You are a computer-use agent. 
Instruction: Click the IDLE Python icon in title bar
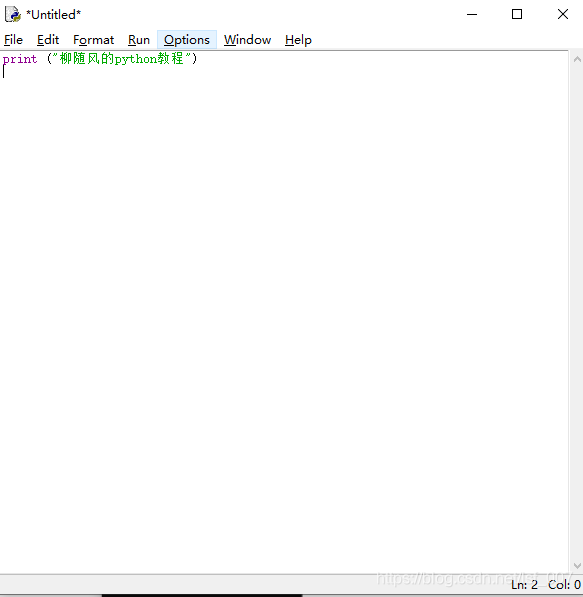13,14
